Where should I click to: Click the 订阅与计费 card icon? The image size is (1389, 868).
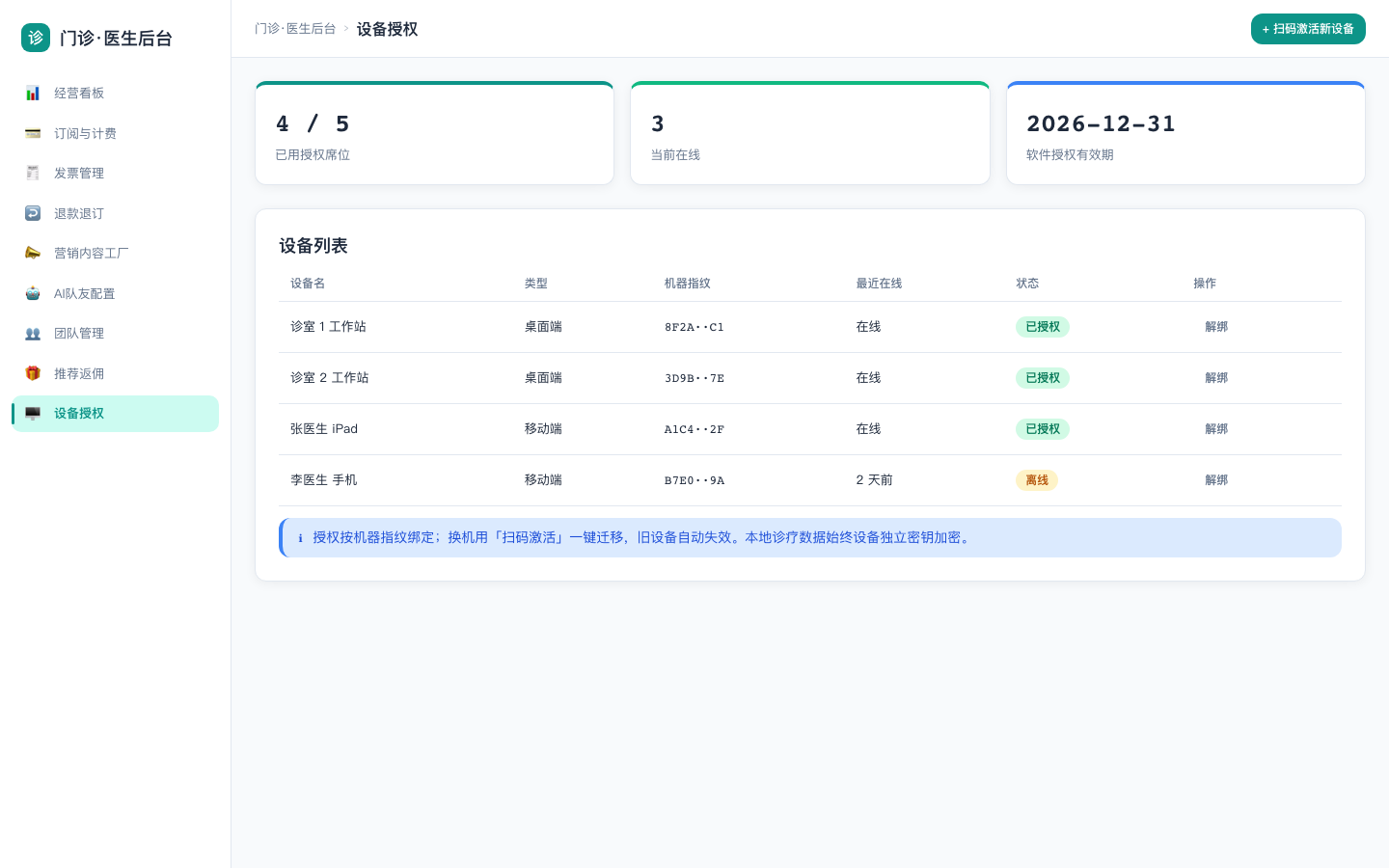pyautogui.click(x=33, y=133)
